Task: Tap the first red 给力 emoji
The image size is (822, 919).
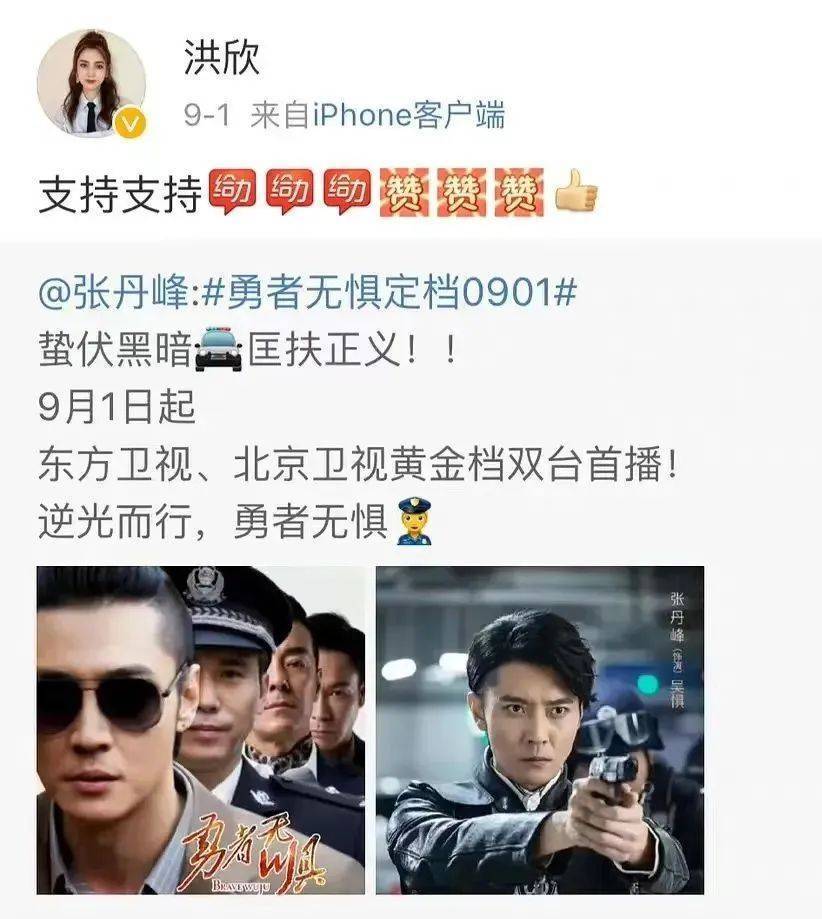Action: click(232, 191)
